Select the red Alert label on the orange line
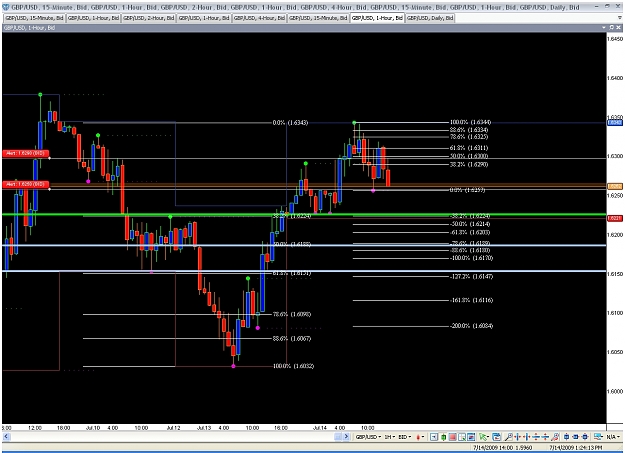The image size is (625, 453). [26, 184]
